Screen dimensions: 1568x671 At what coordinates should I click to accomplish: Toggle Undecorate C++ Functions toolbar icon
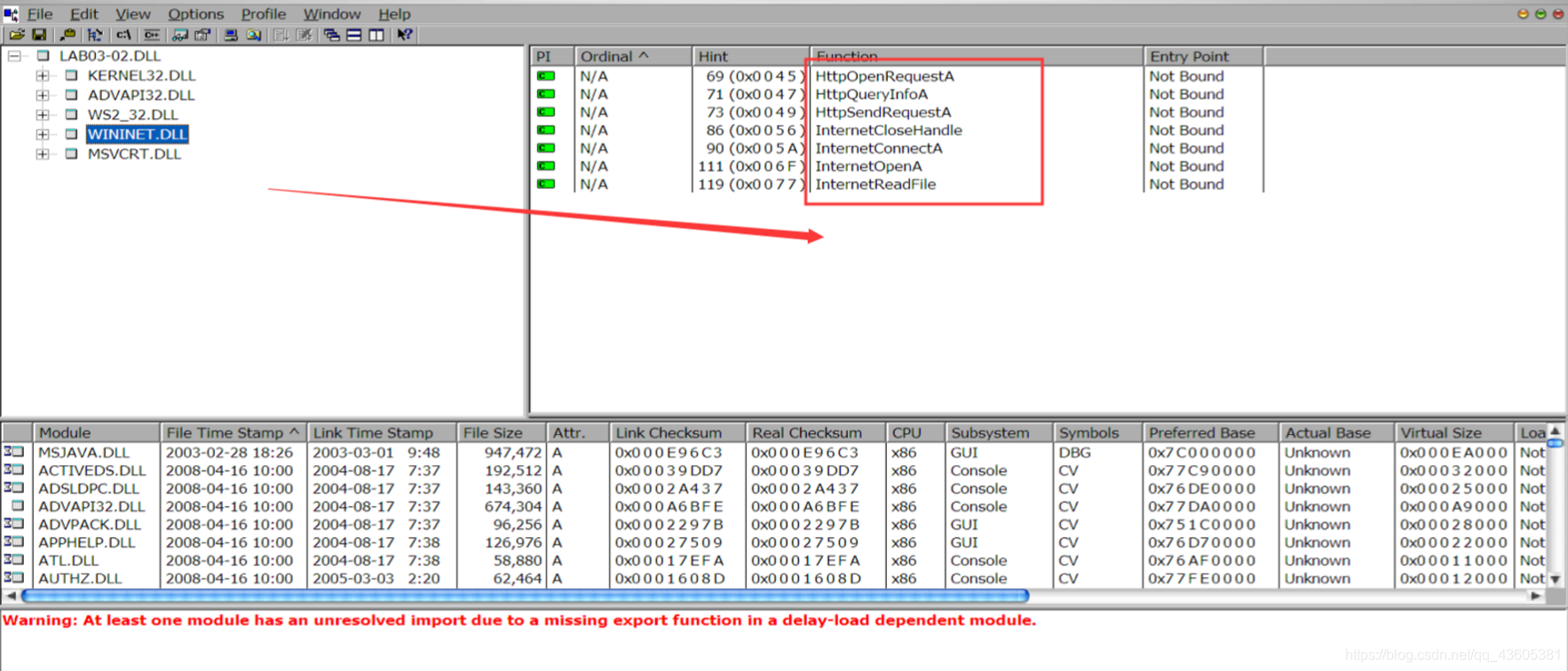click(152, 35)
